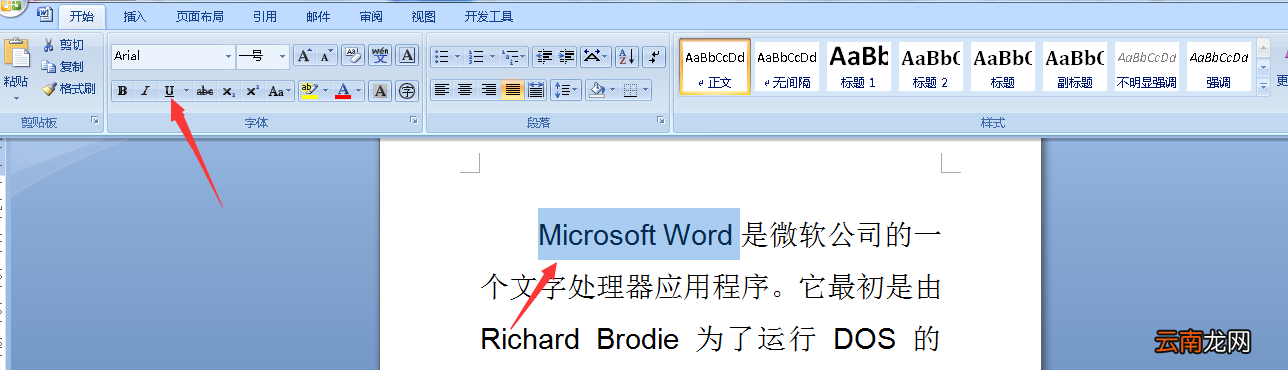Justify paragraph text

[512, 91]
